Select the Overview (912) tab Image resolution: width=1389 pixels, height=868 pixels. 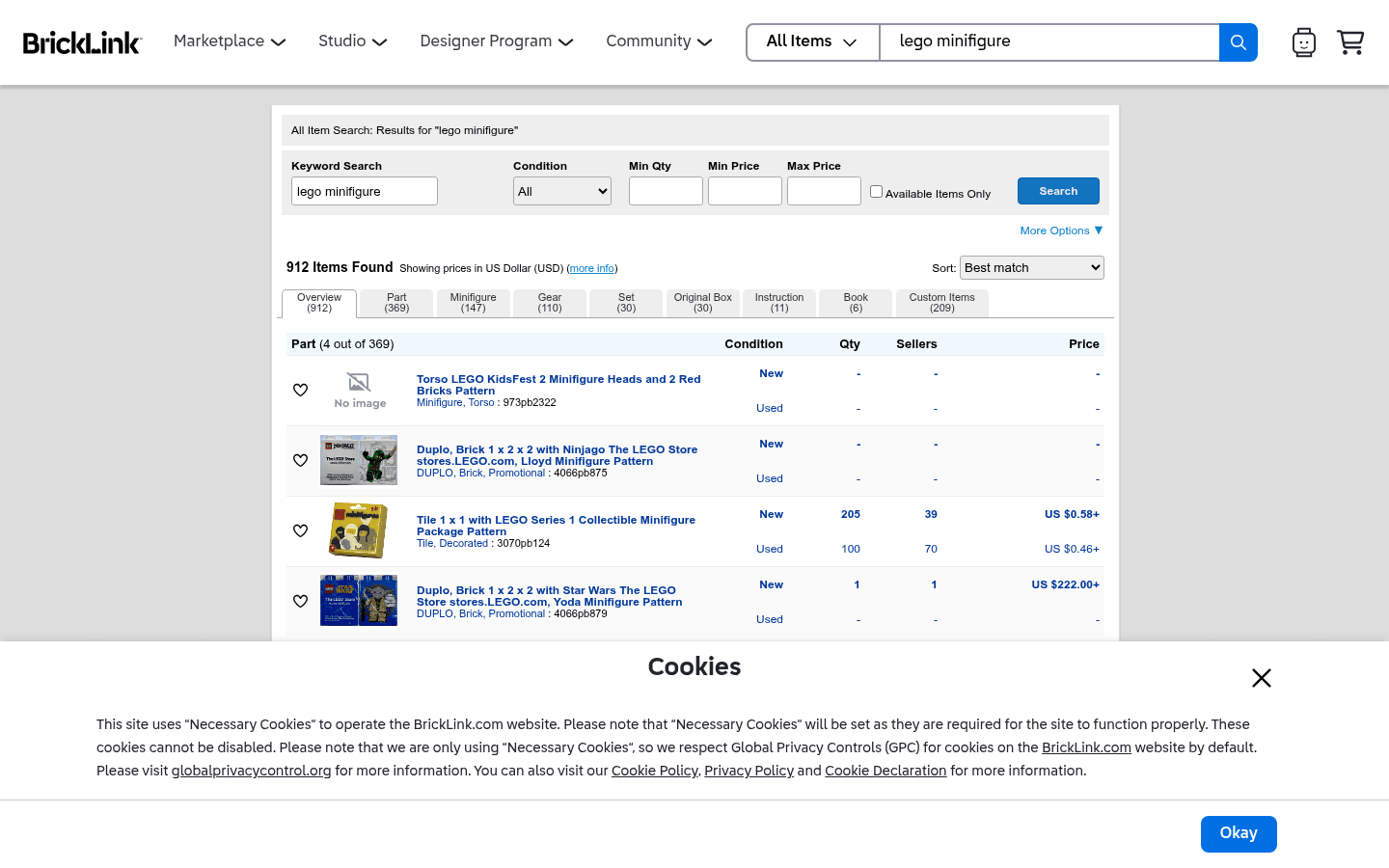tap(319, 304)
